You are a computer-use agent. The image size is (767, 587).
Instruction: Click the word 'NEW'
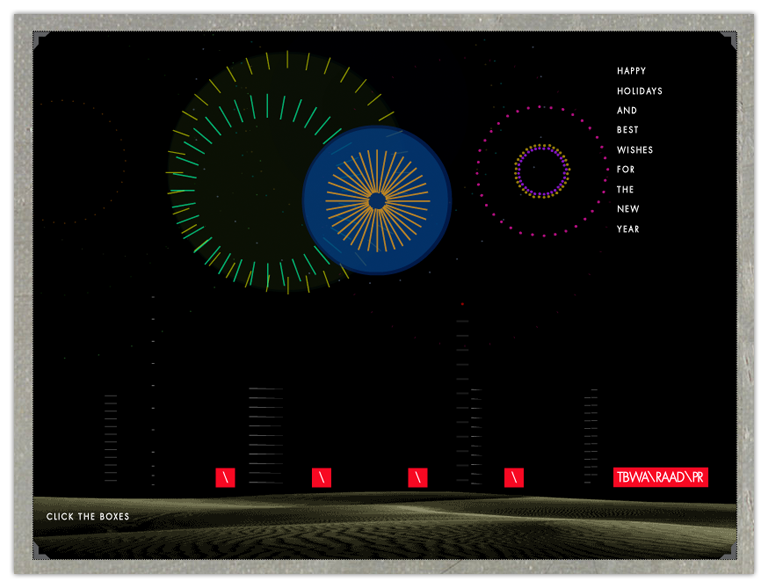pyautogui.click(x=628, y=209)
